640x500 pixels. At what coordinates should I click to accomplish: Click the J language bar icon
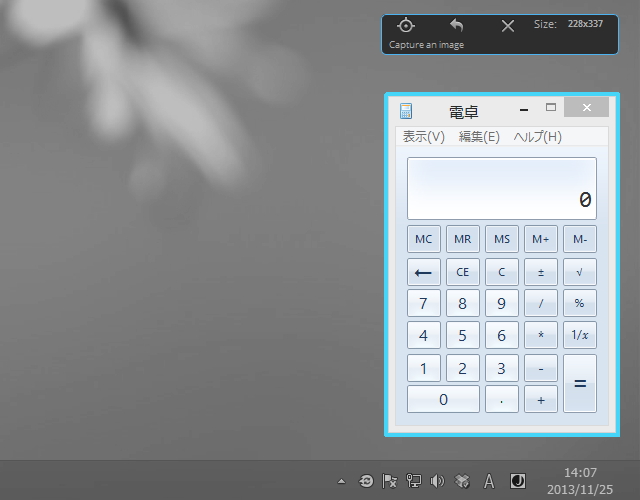pos(518,481)
